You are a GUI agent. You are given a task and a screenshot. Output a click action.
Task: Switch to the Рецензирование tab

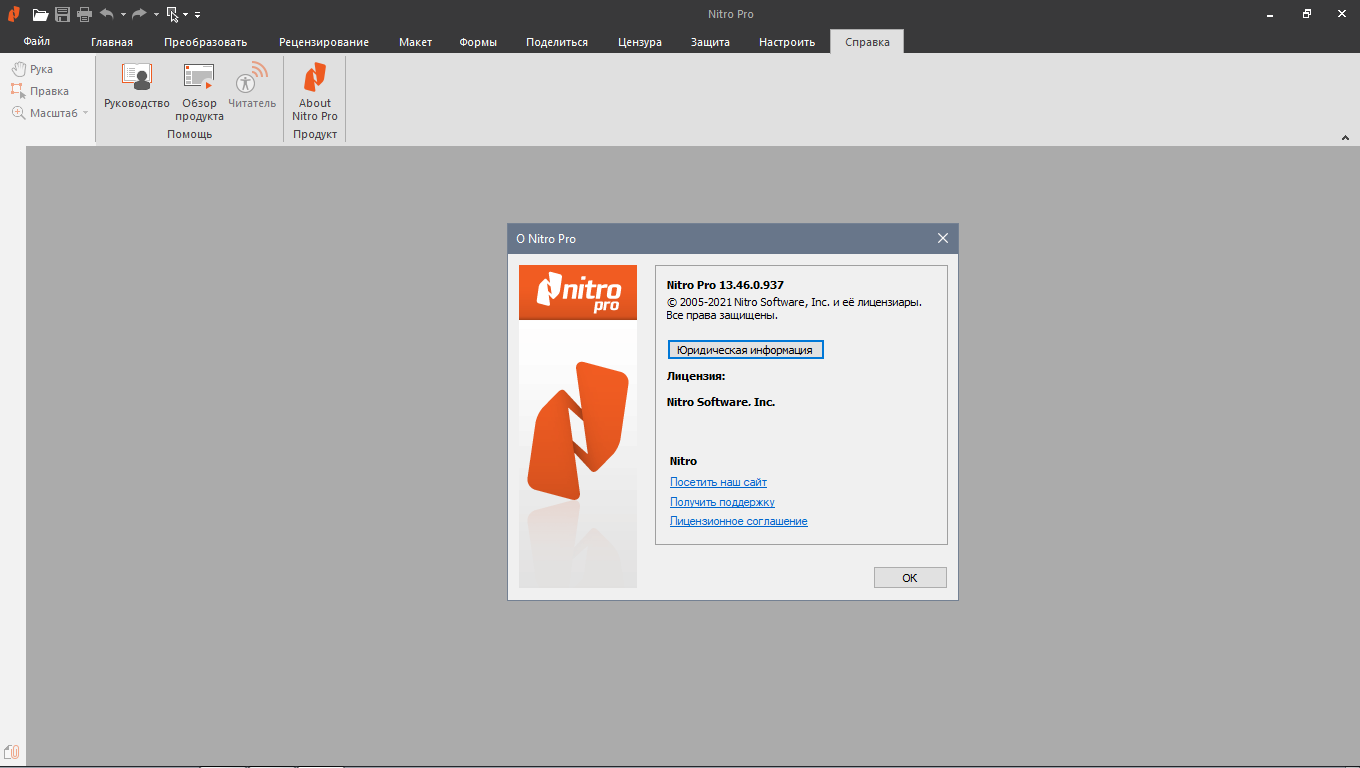coord(324,42)
